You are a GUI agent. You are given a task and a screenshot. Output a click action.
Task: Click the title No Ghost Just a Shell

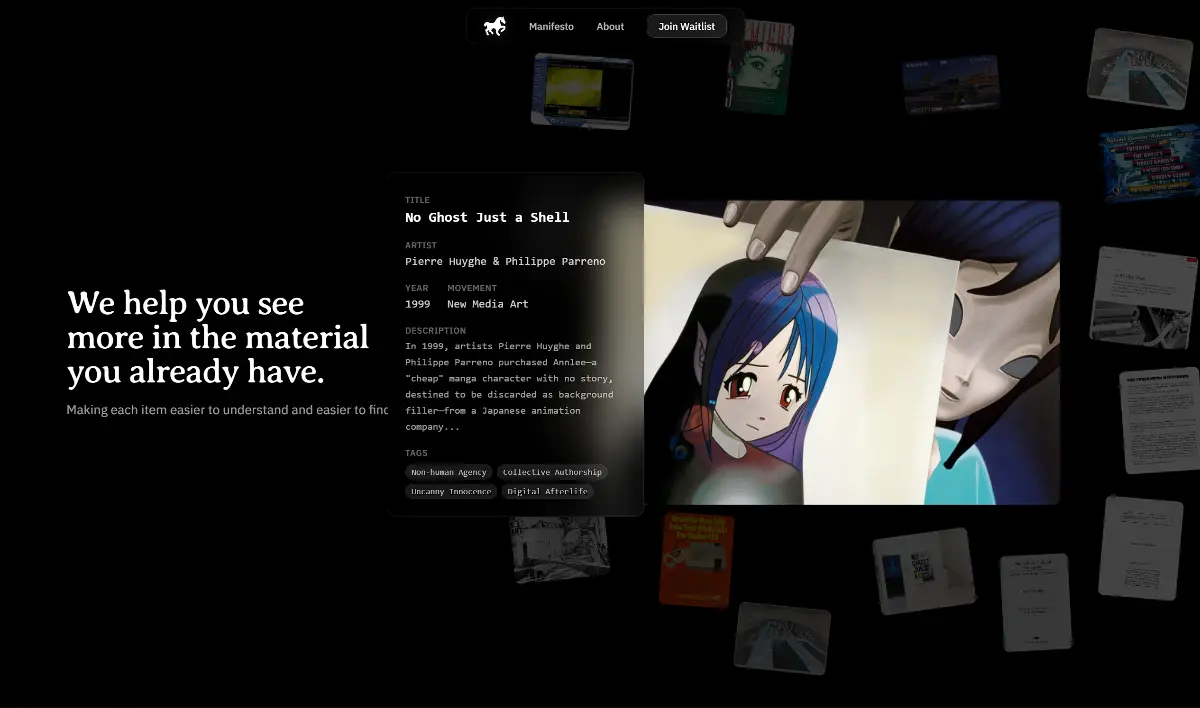tap(486, 217)
